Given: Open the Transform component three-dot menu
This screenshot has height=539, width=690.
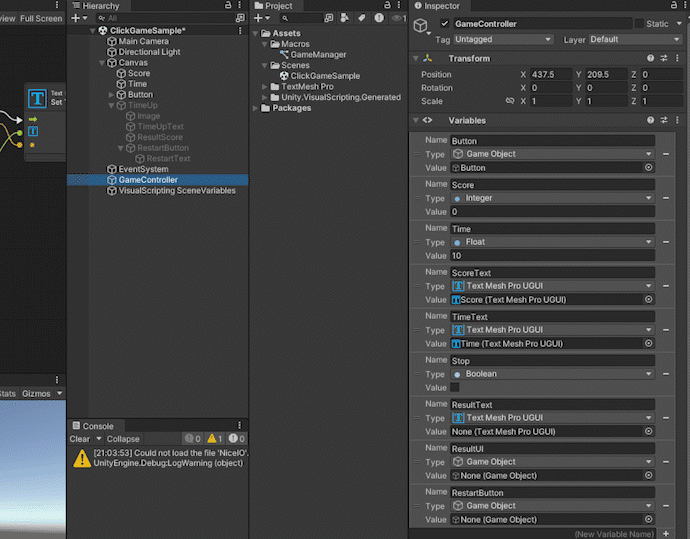Looking at the screenshot, I should 677,58.
